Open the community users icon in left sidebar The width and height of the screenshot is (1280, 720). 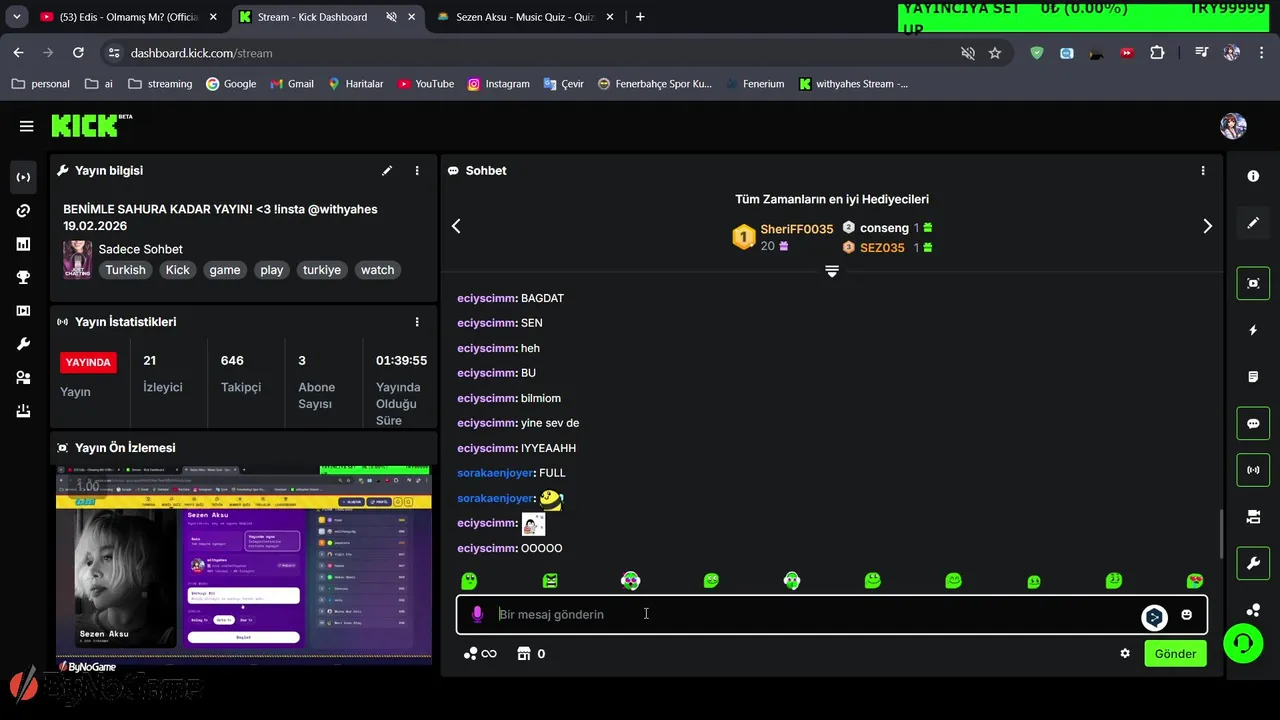[23, 378]
